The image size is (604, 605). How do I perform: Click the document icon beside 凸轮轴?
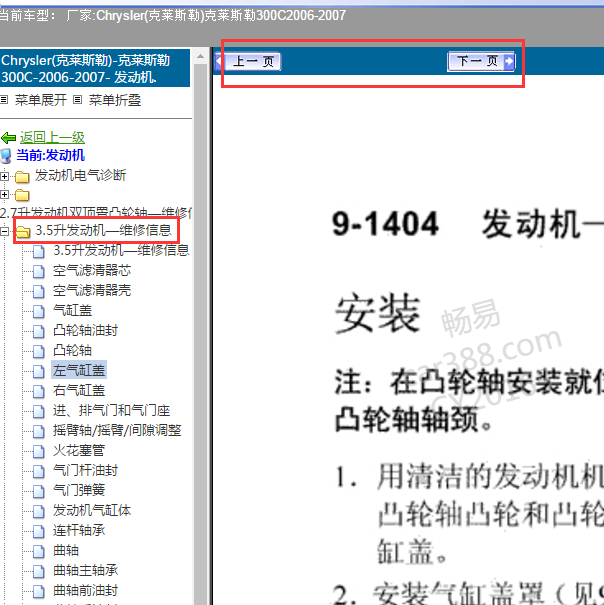click(x=39, y=352)
